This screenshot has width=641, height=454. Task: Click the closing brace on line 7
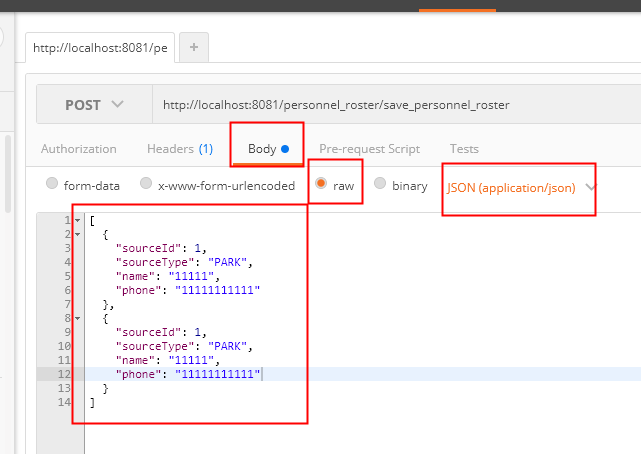click(x=108, y=305)
